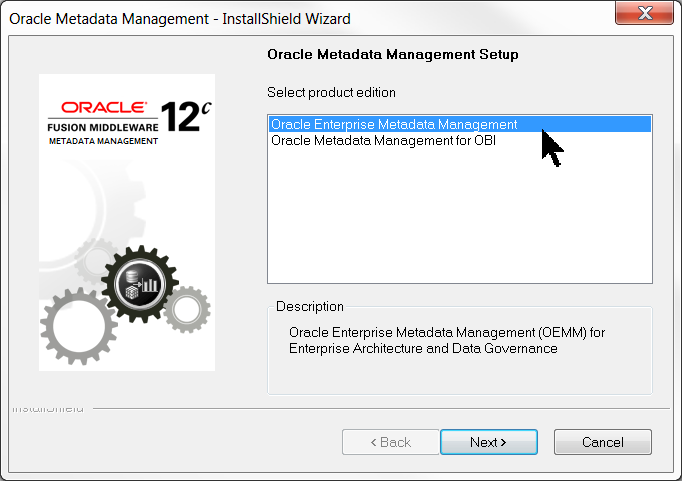Select Oracle Enterprise Metadata Management edition

394,125
